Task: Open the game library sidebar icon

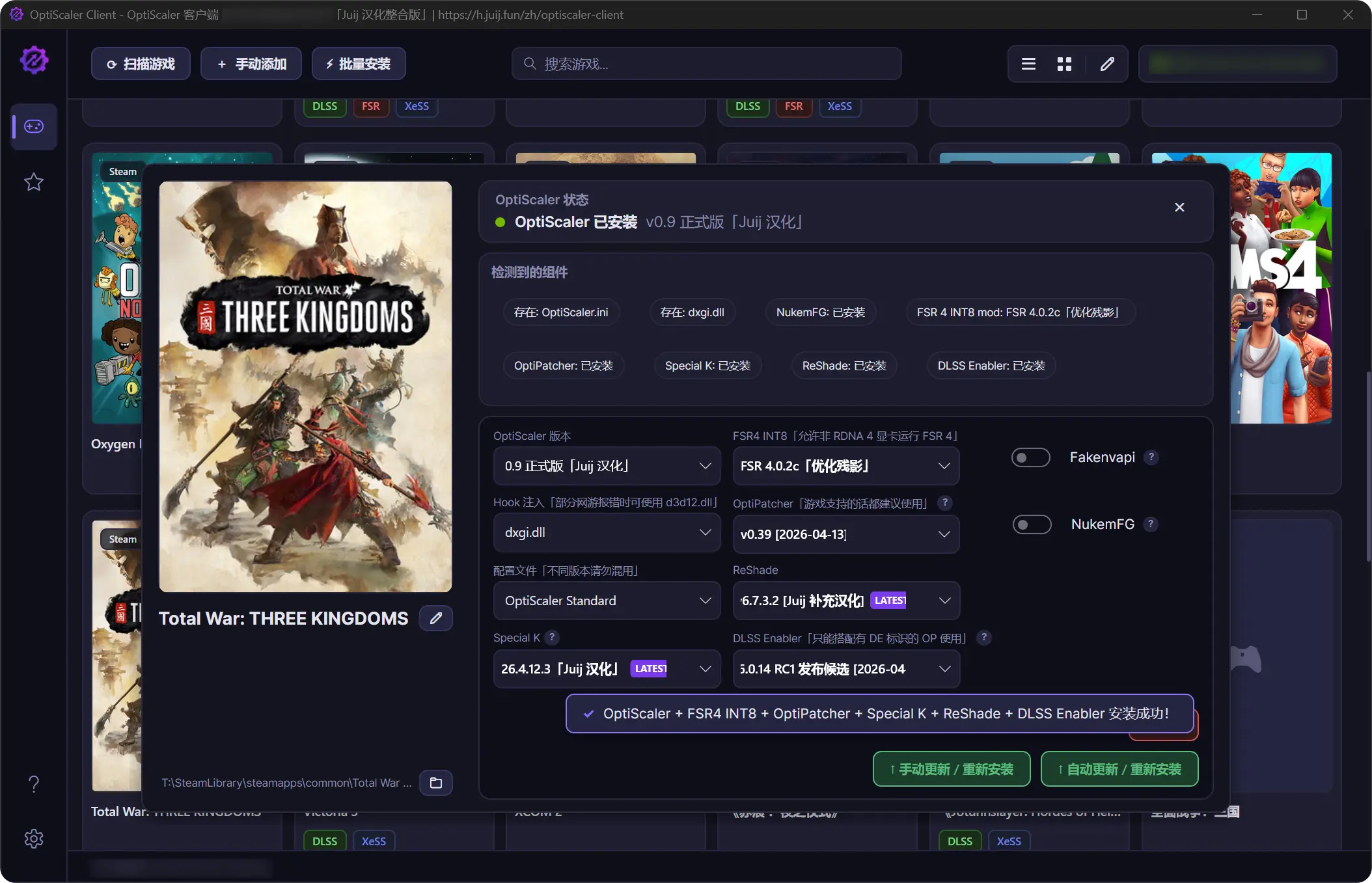Action: (34, 126)
